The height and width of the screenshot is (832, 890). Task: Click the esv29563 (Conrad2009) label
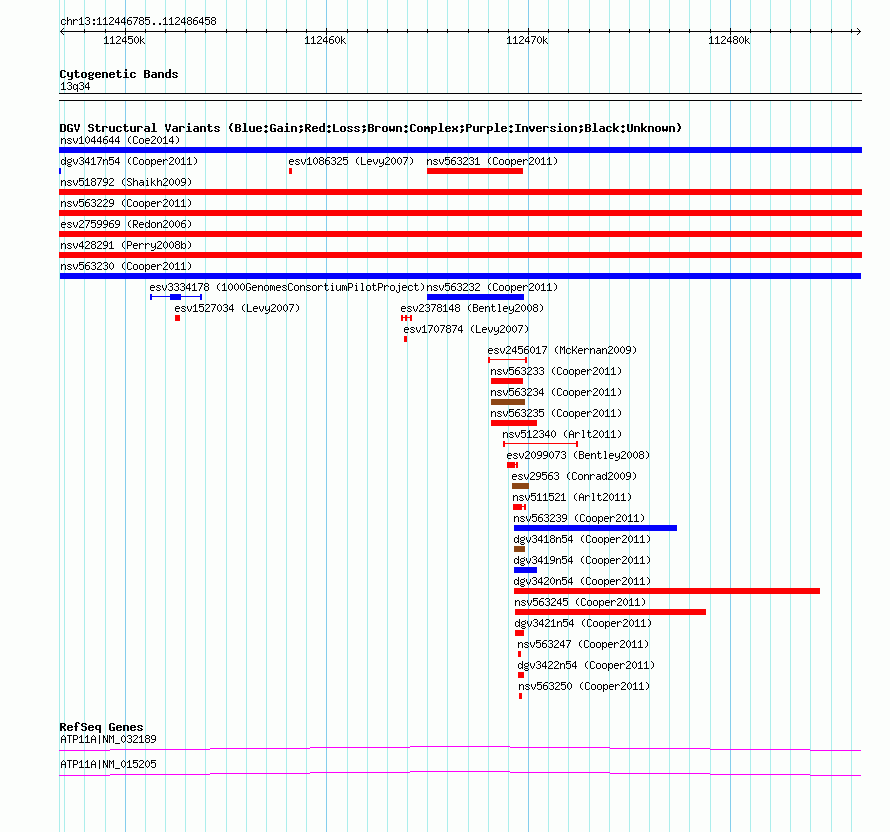[574, 476]
